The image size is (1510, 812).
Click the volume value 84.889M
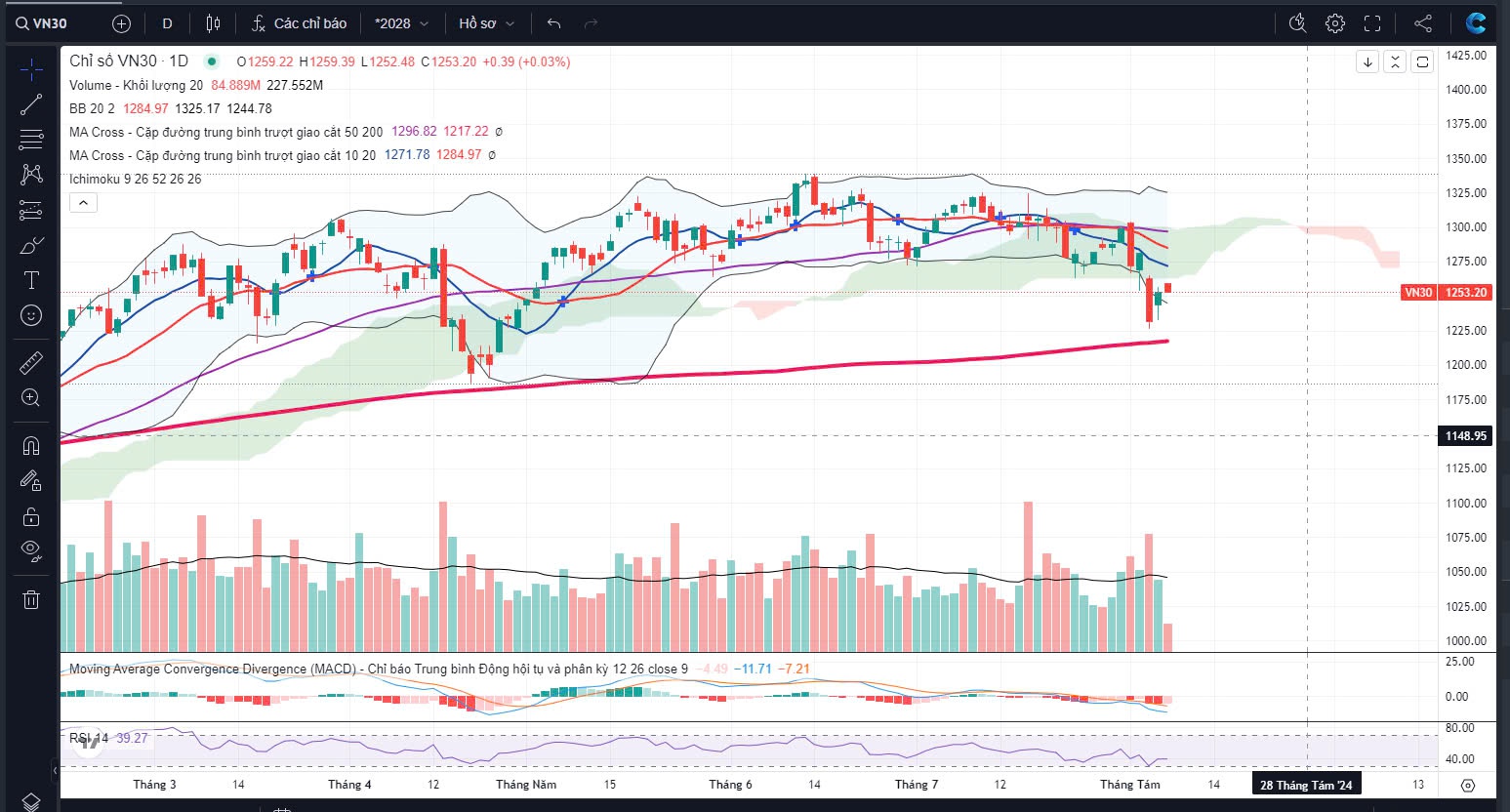pyautogui.click(x=235, y=85)
